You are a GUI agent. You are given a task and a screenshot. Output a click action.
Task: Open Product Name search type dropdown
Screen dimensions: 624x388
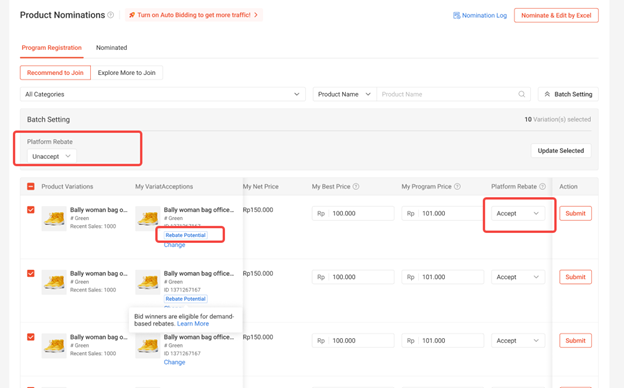(344, 94)
